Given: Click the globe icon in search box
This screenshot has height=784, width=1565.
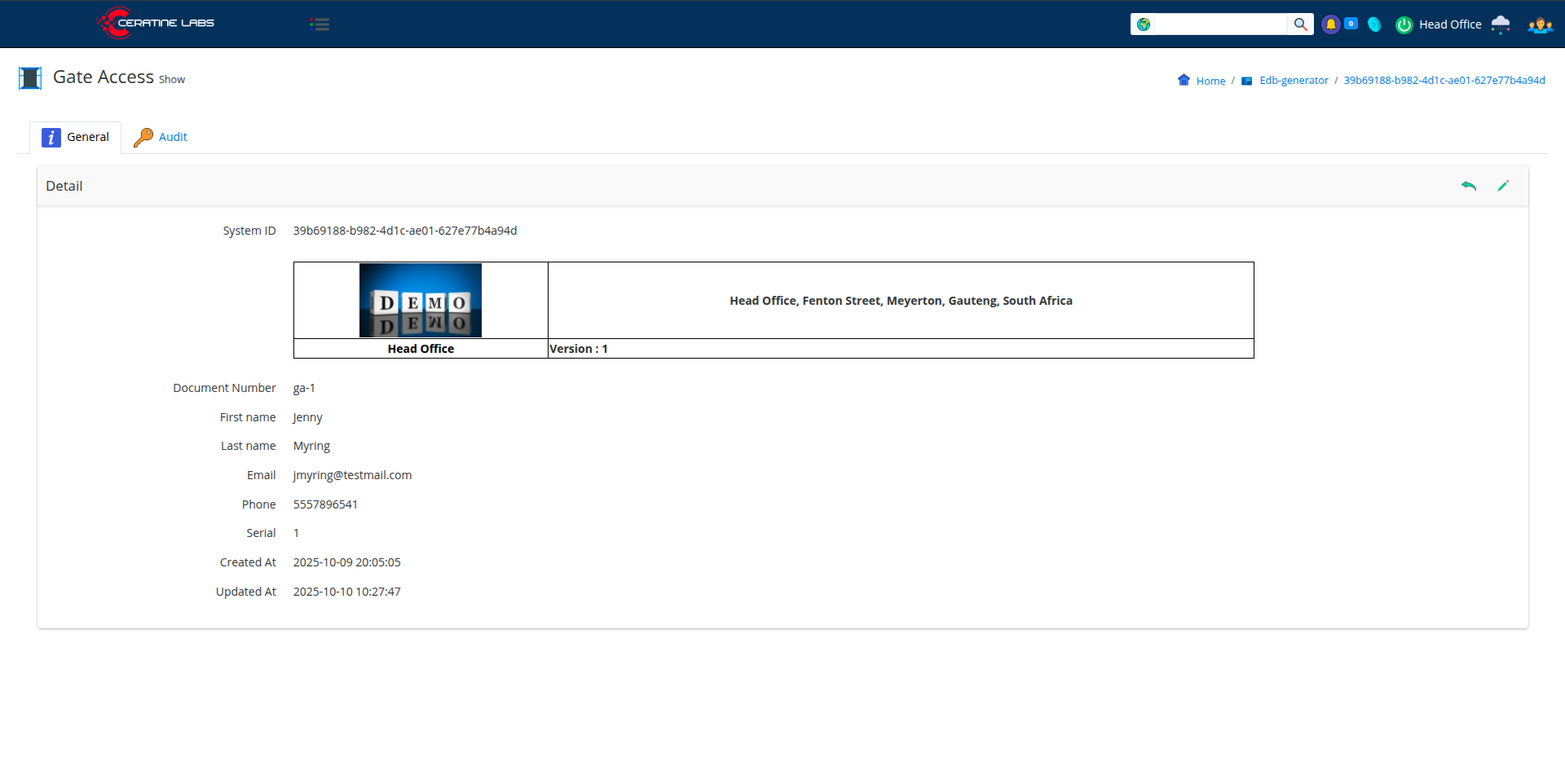Looking at the screenshot, I should click(x=1144, y=24).
